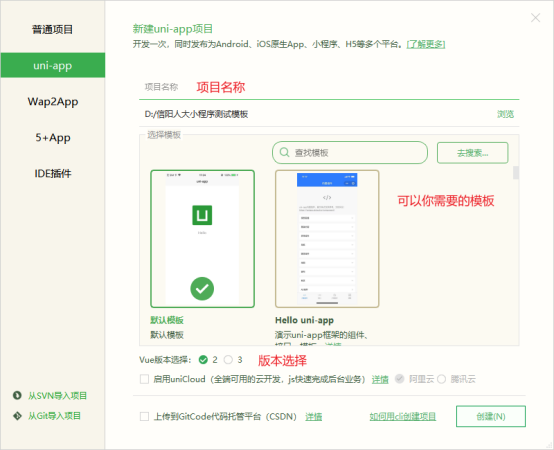Click the 创建(N) button

tap(491, 416)
